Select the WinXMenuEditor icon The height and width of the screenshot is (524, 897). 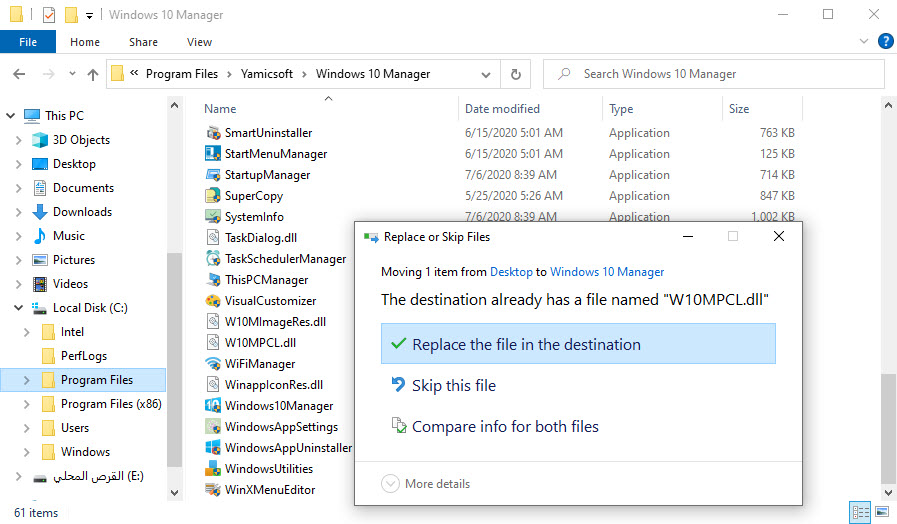(213, 490)
